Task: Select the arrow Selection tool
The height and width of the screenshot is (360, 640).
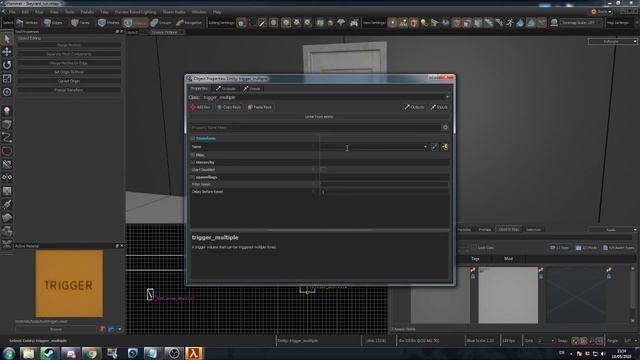Action: (7, 39)
